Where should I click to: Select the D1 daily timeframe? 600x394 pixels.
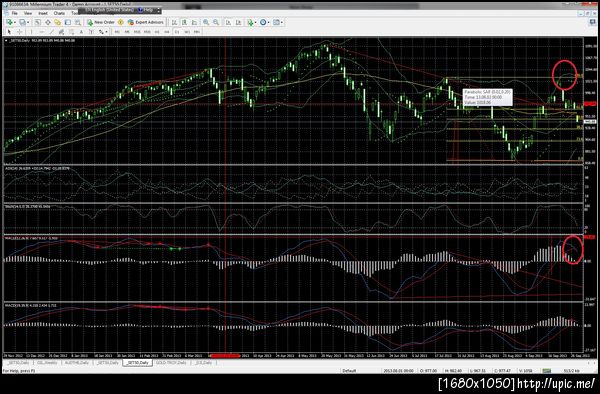[177, 32]
